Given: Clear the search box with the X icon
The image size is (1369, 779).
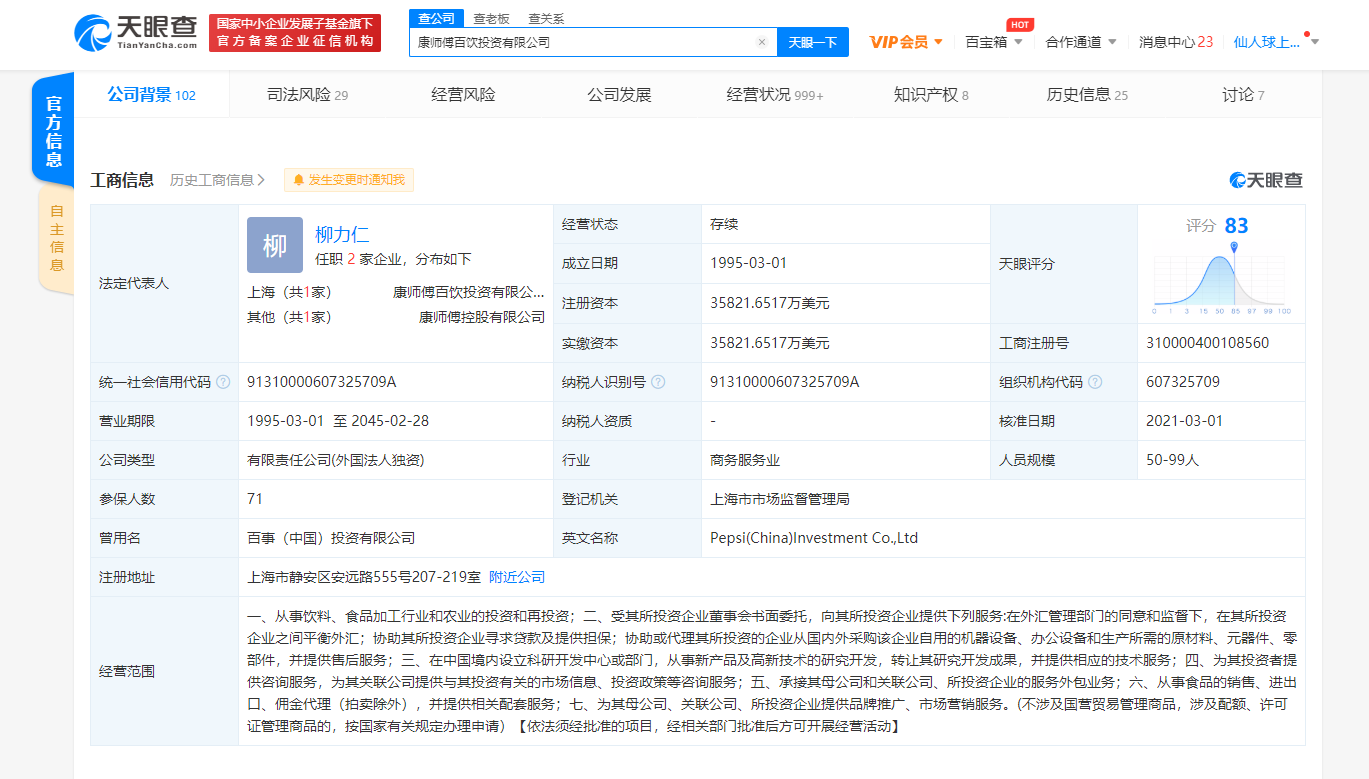Looking at the screenshot, I should click(761, 42).
